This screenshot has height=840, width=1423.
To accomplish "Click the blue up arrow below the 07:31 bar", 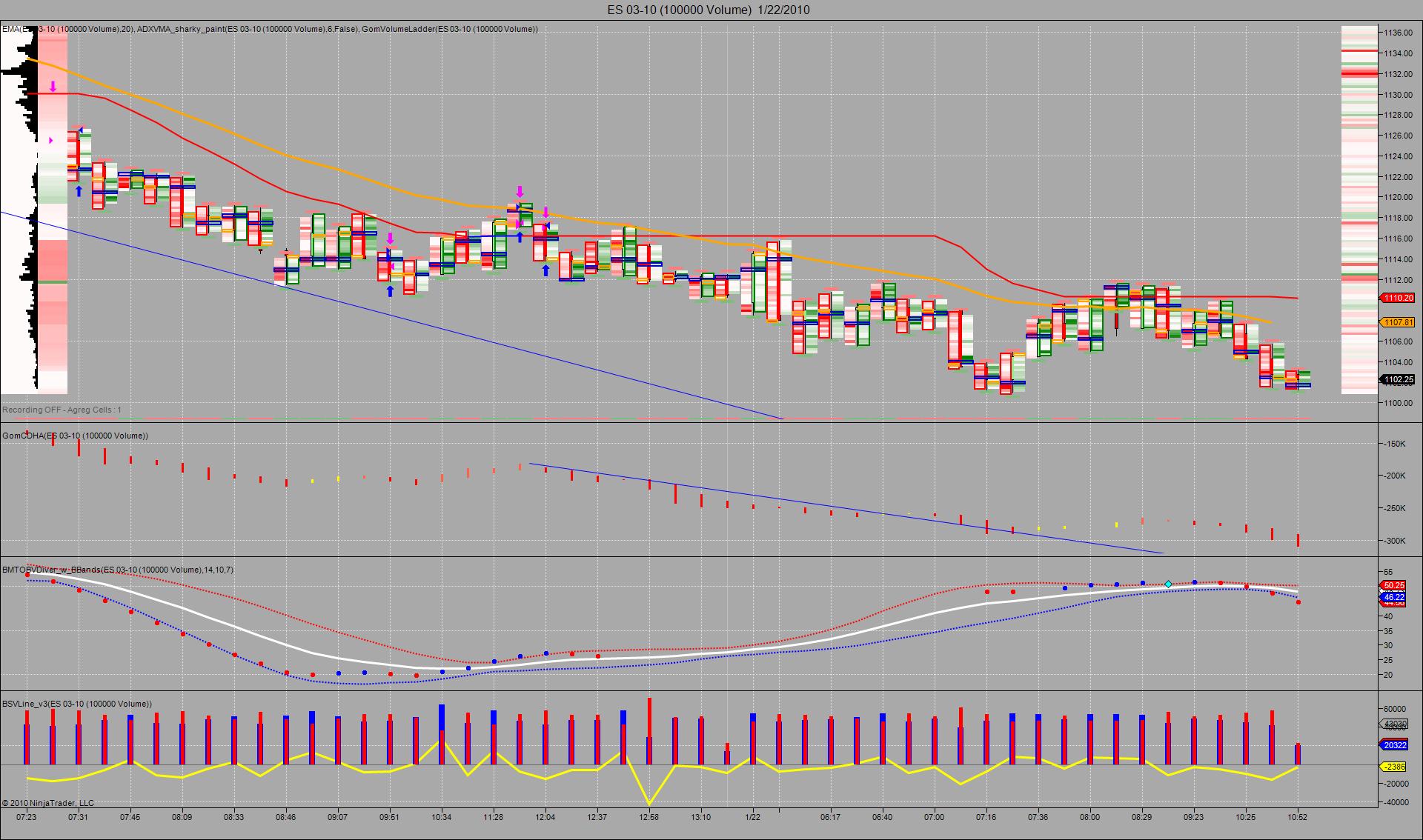I will pos(79,191).
